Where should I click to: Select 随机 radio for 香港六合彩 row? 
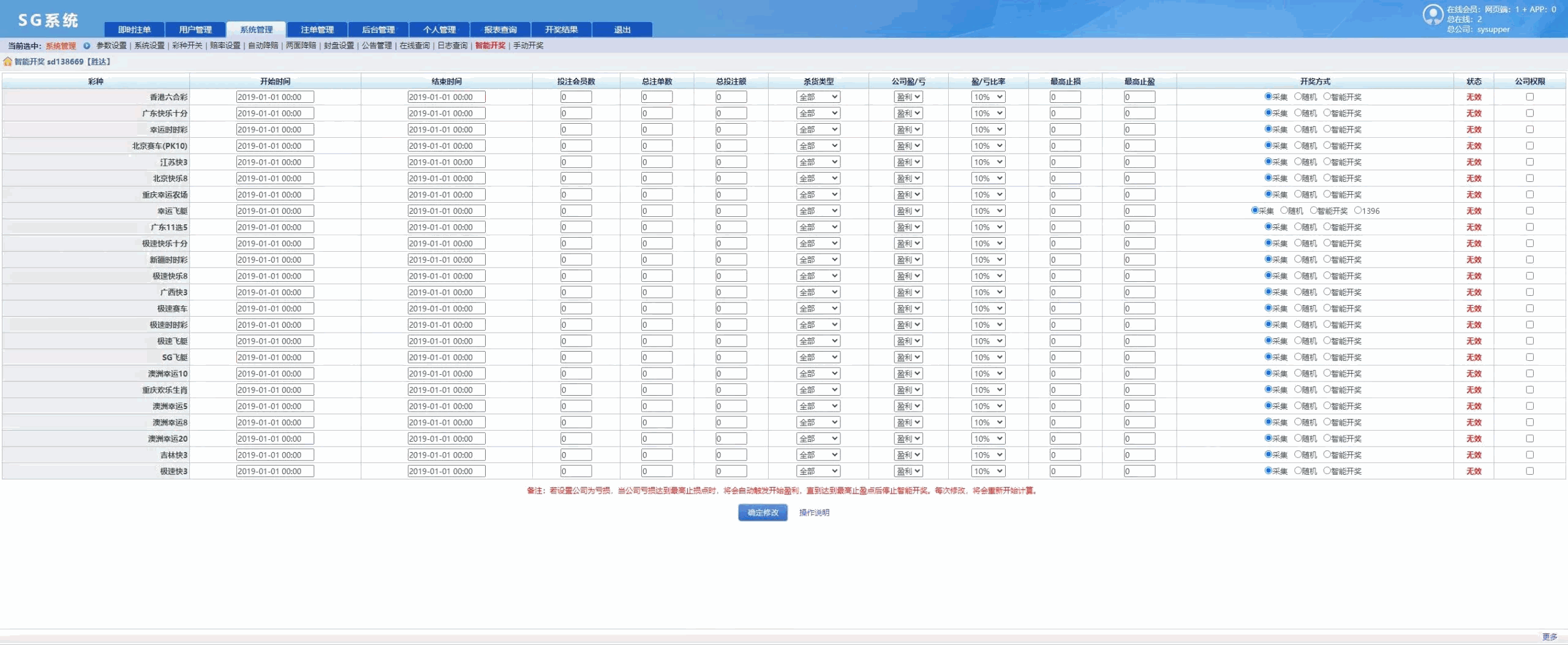pyautogui.click(x=1297, y=97)
